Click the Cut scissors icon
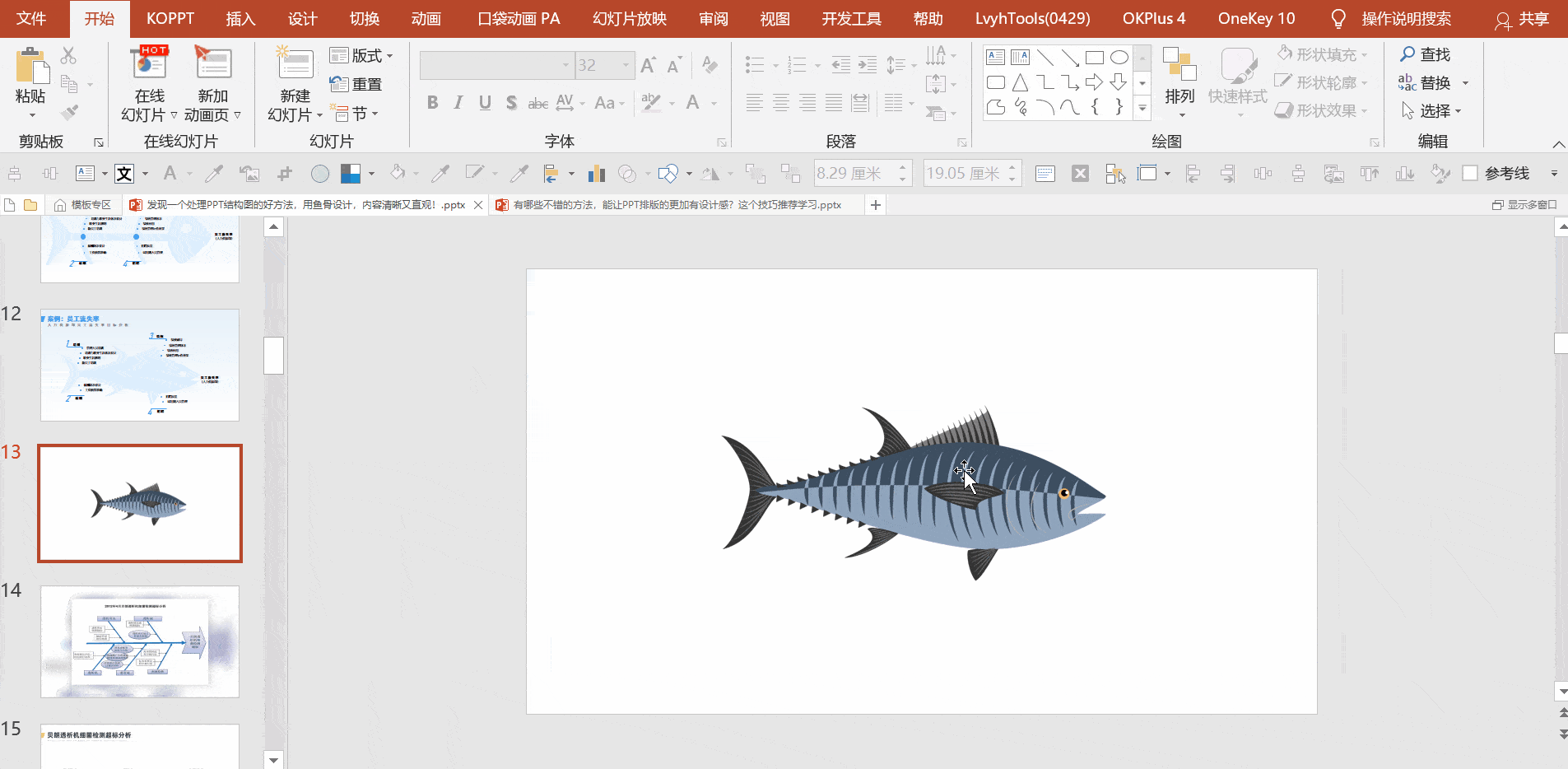This screenshot has width=1568, height=769. [69, 56]
